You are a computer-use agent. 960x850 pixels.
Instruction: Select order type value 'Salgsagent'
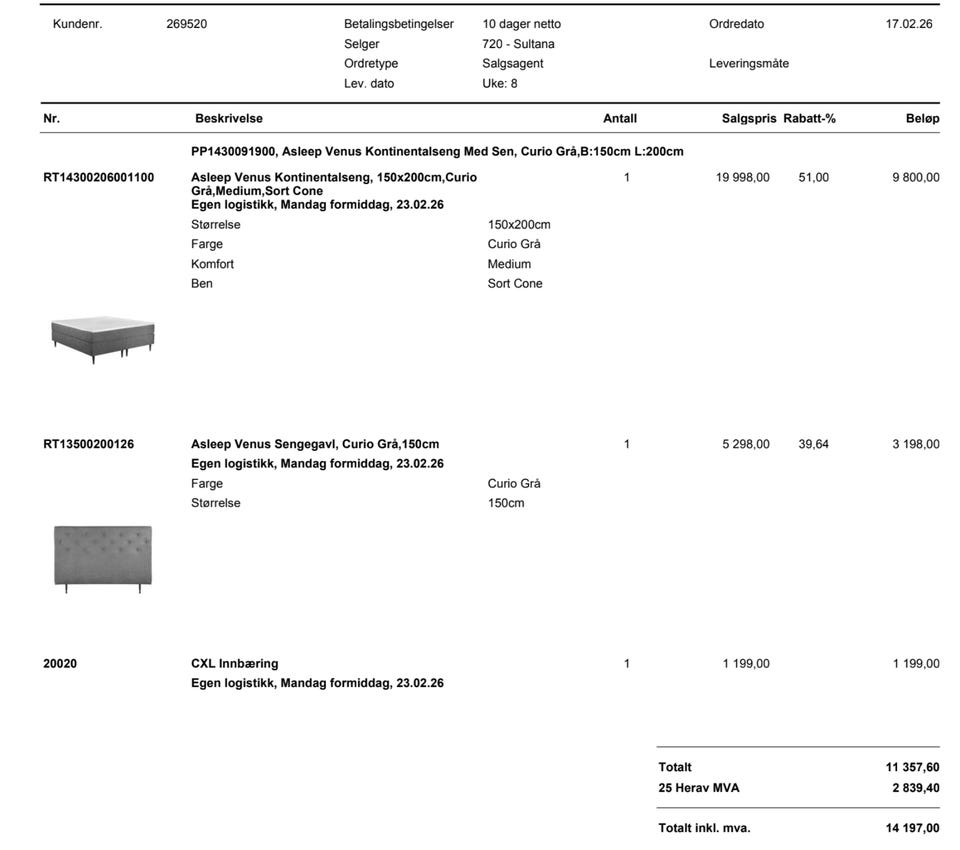(x=513, y=64)
